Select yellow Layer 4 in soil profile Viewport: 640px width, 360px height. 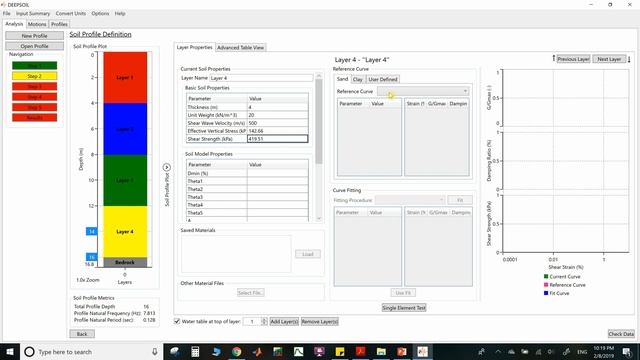pos(125,231)
